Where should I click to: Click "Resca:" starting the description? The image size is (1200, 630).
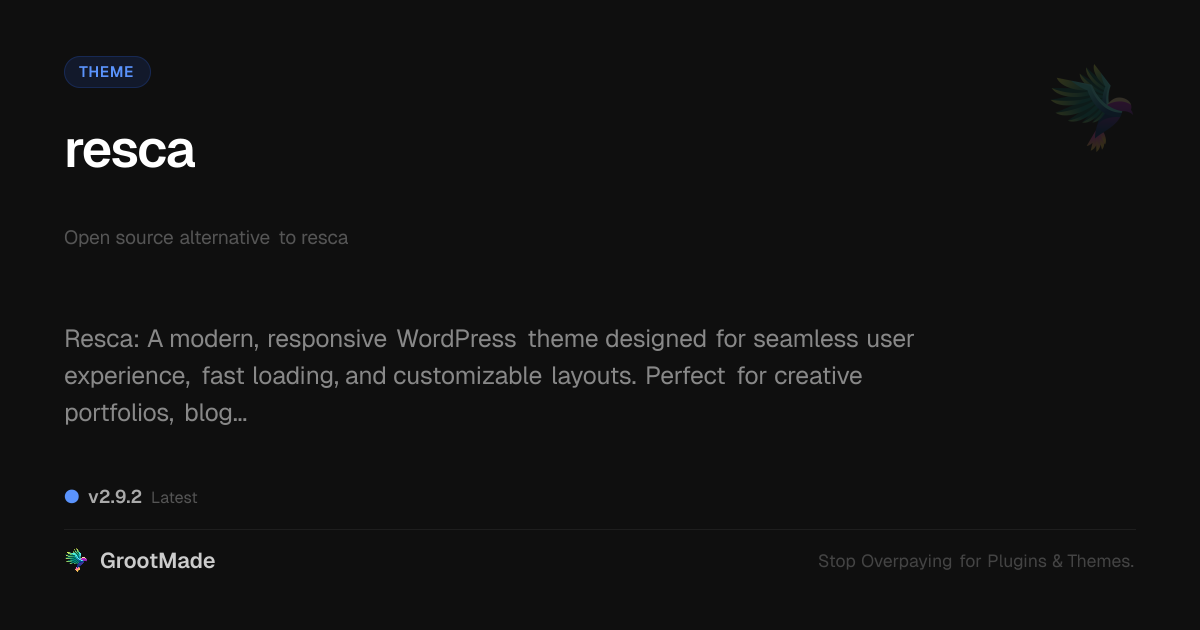coord(101,339)
